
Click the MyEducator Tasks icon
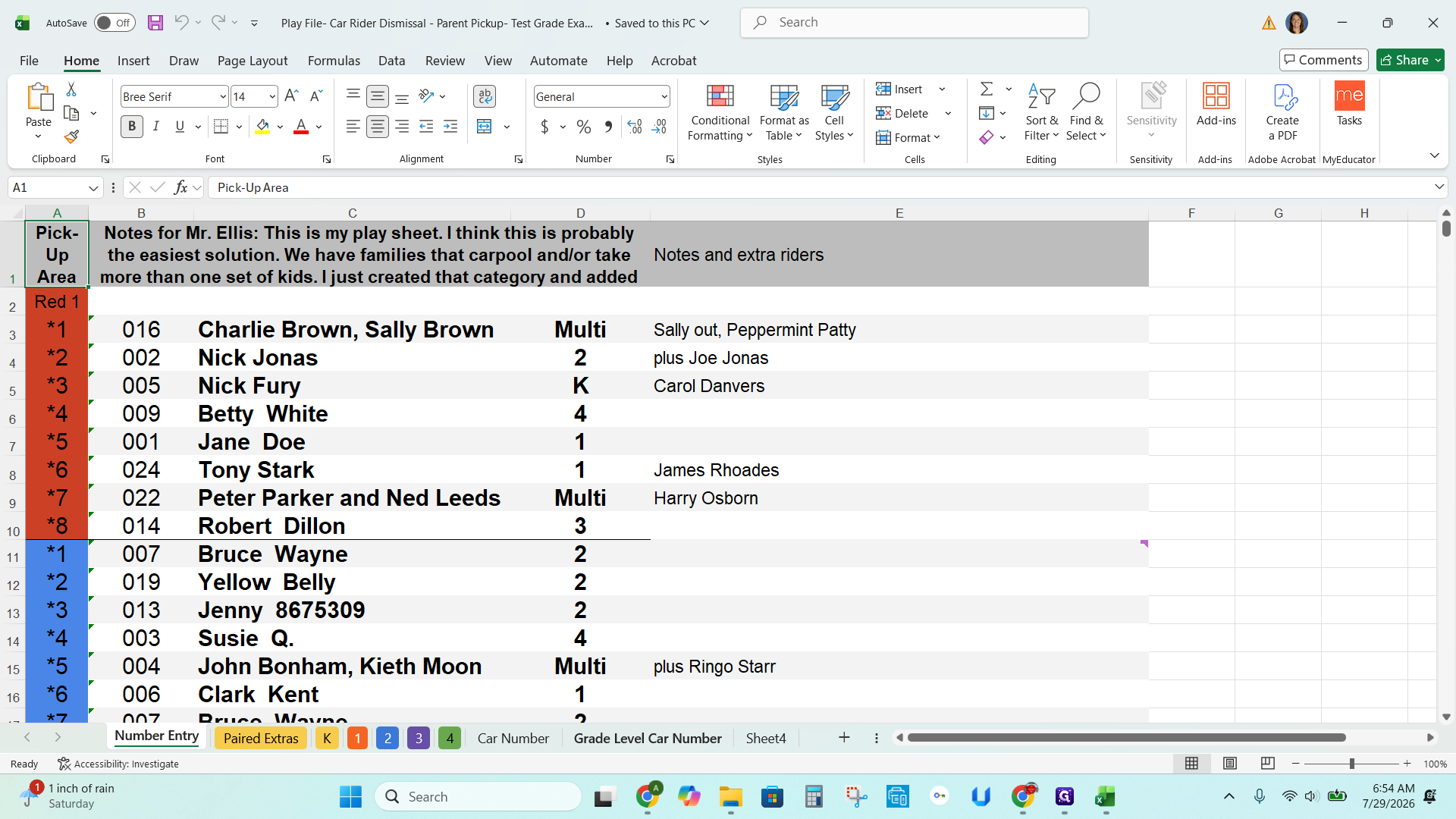coord(1349,105)
